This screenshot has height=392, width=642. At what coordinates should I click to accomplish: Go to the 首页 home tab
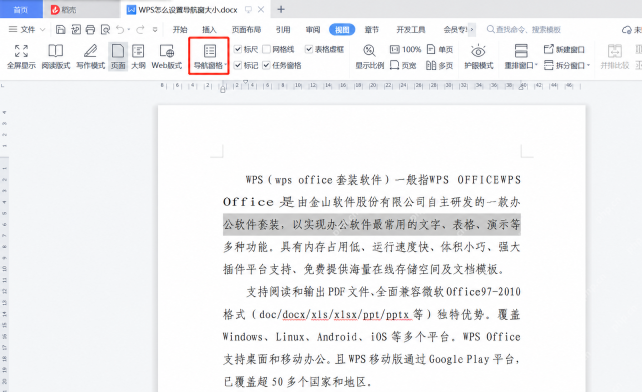21,9
